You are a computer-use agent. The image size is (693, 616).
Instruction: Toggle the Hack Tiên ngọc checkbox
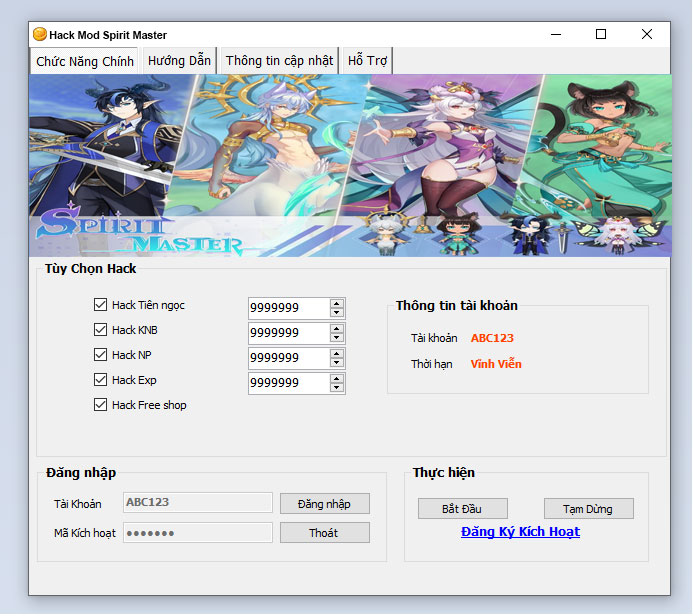(100, 304)
